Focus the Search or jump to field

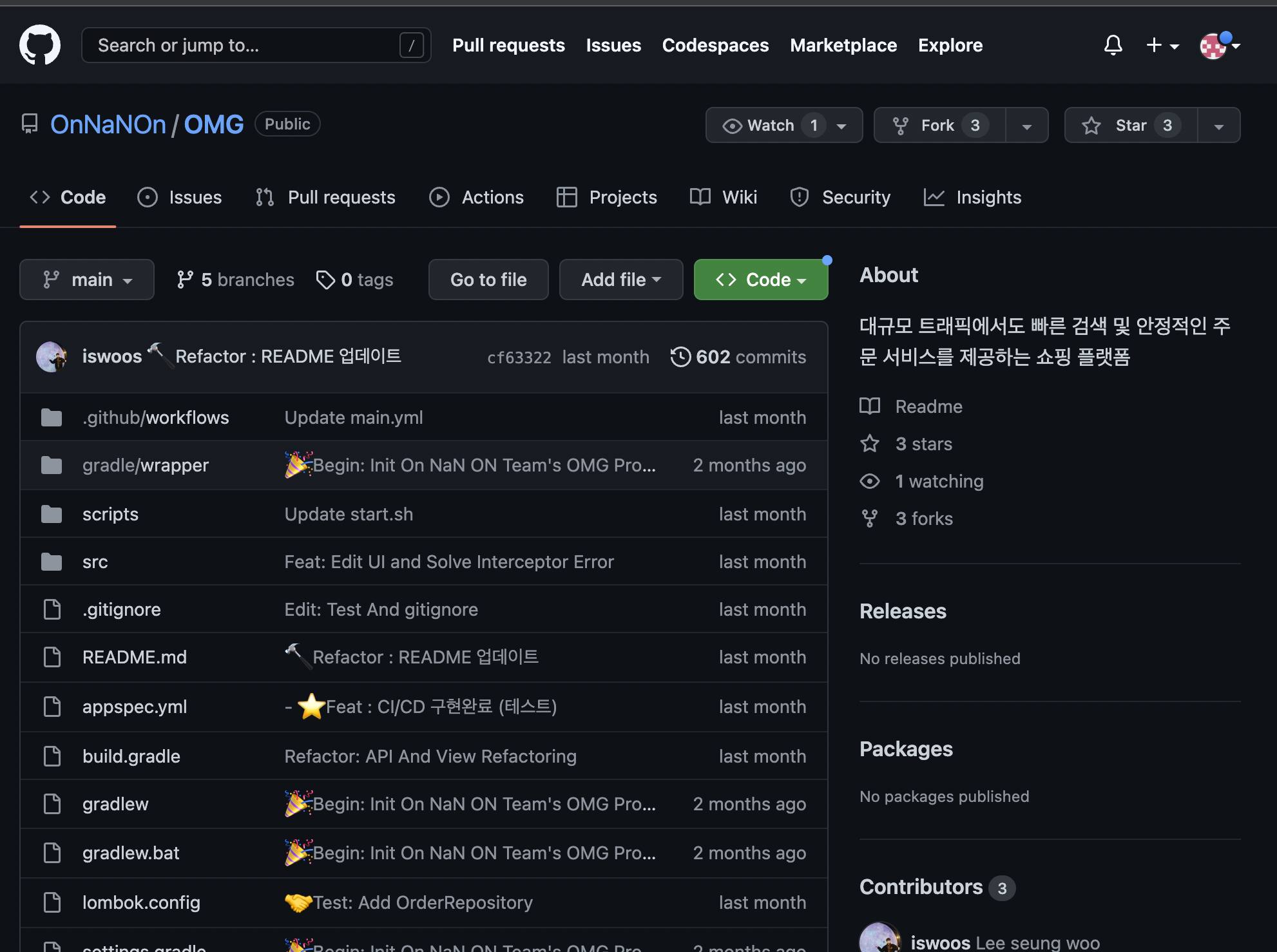(x=245, y=45)
